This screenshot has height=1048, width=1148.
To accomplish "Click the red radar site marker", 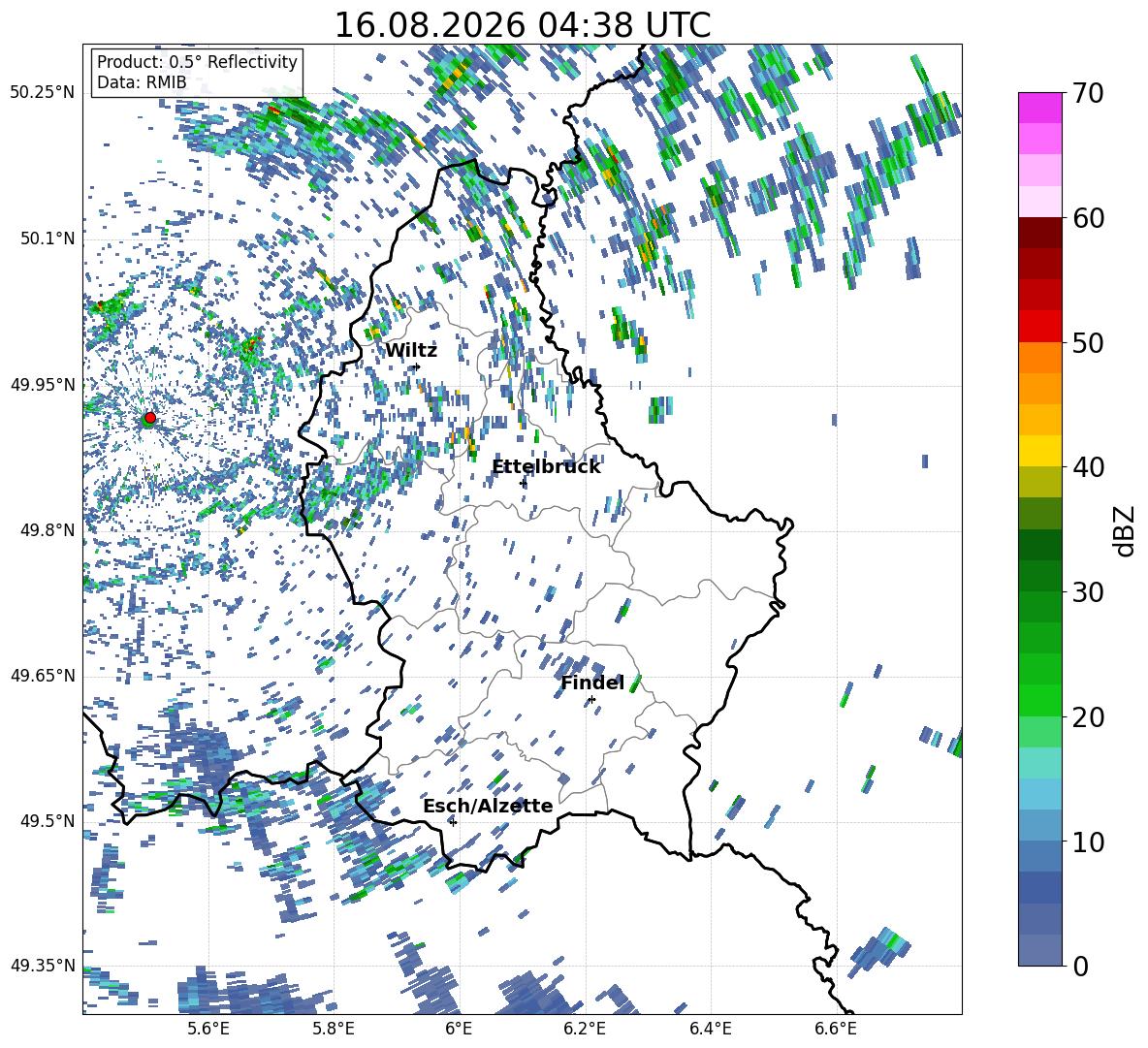I will click(150, 418).
